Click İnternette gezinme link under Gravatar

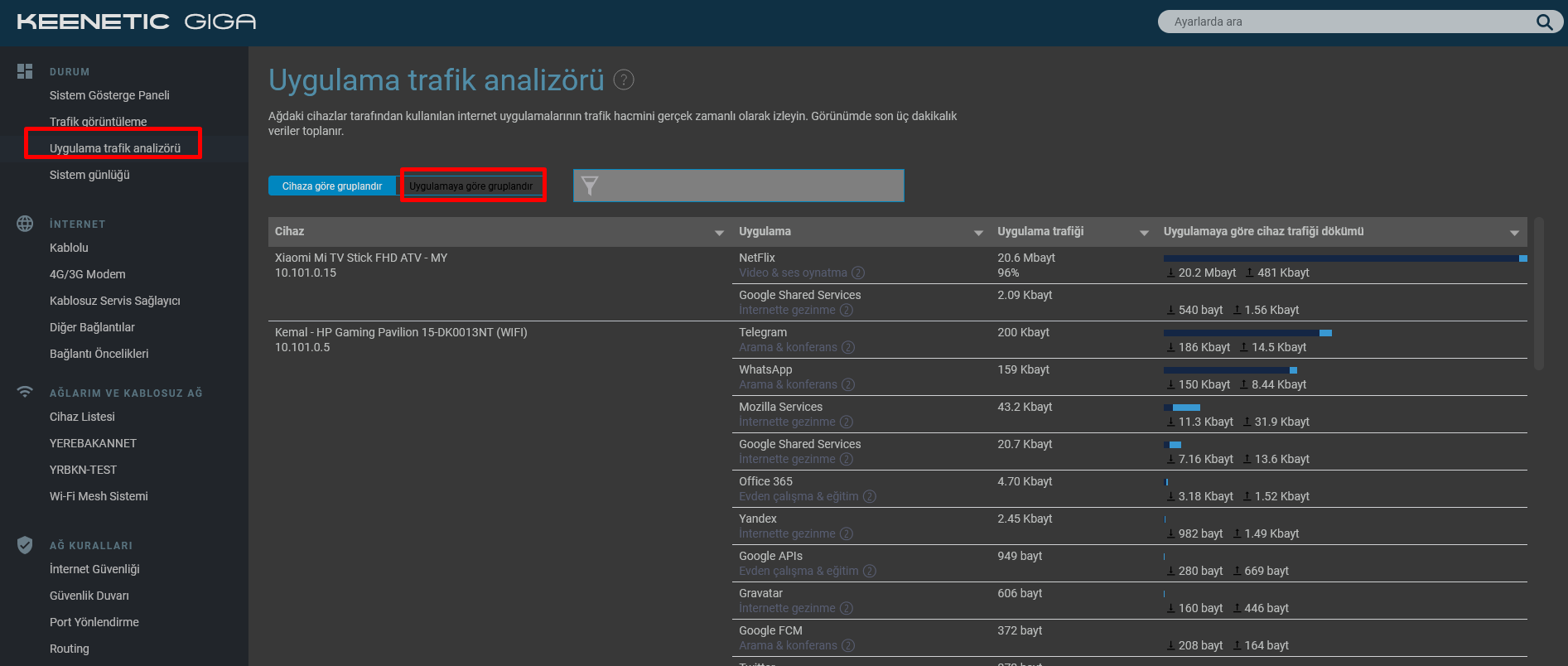[787, 608]
